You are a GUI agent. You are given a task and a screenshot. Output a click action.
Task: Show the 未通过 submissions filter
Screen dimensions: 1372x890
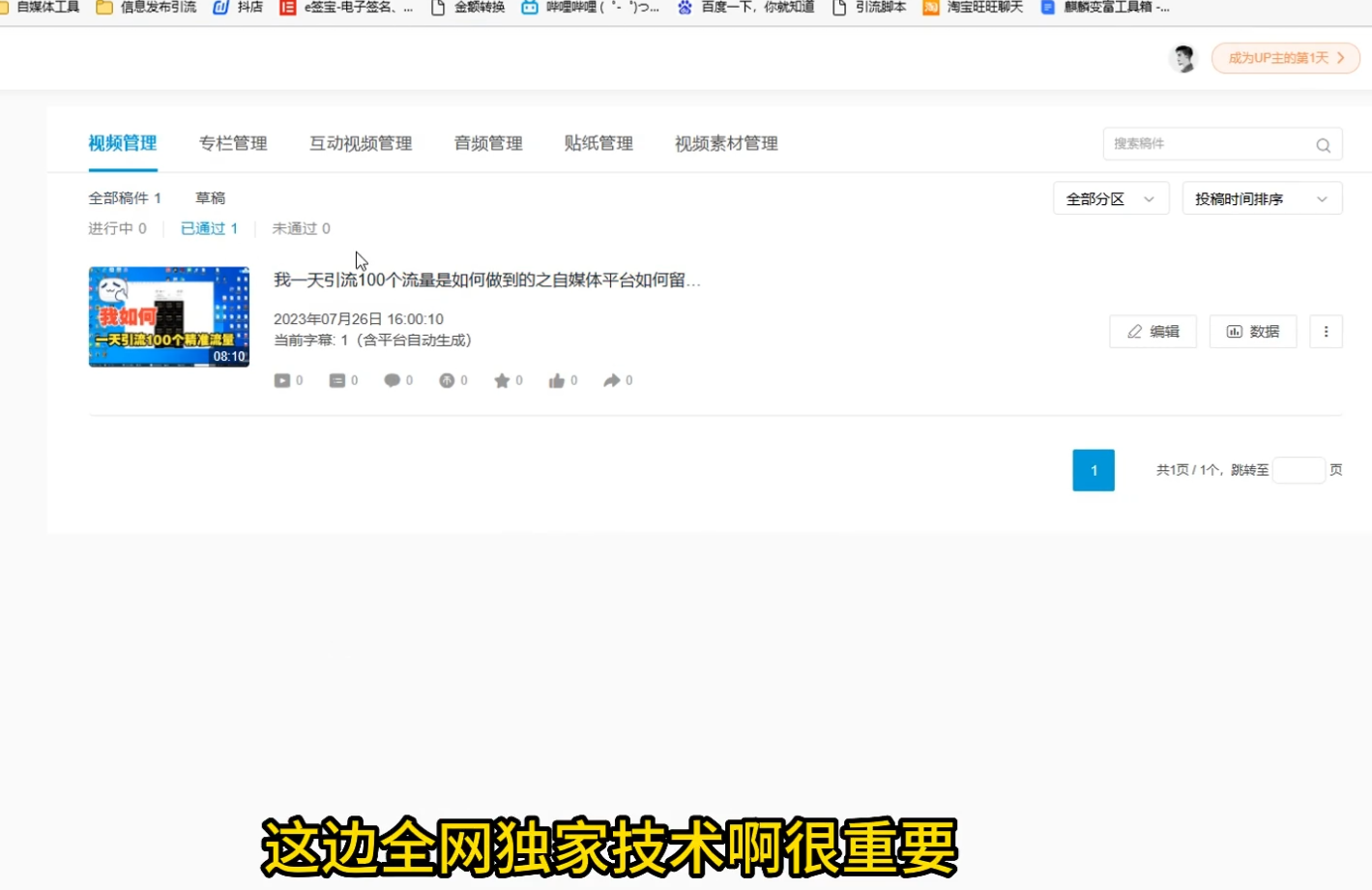[301, 229]
